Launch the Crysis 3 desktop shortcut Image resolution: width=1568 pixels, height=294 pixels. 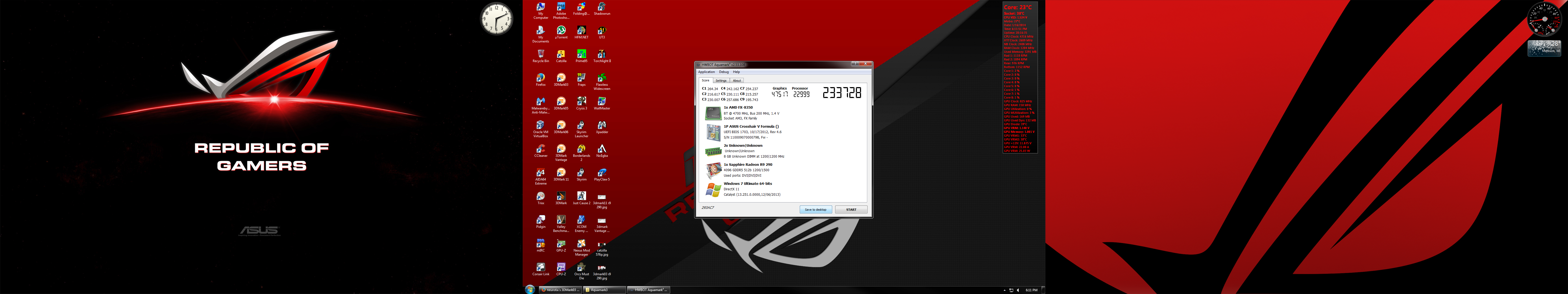581,104
